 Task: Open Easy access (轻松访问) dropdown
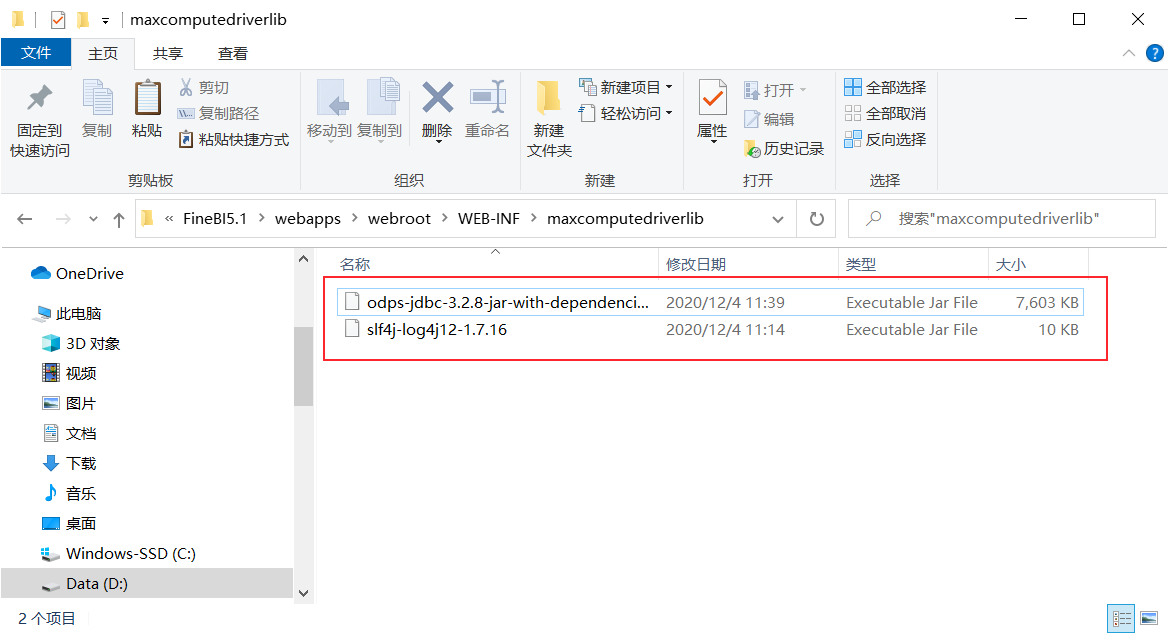coord(626,113)
